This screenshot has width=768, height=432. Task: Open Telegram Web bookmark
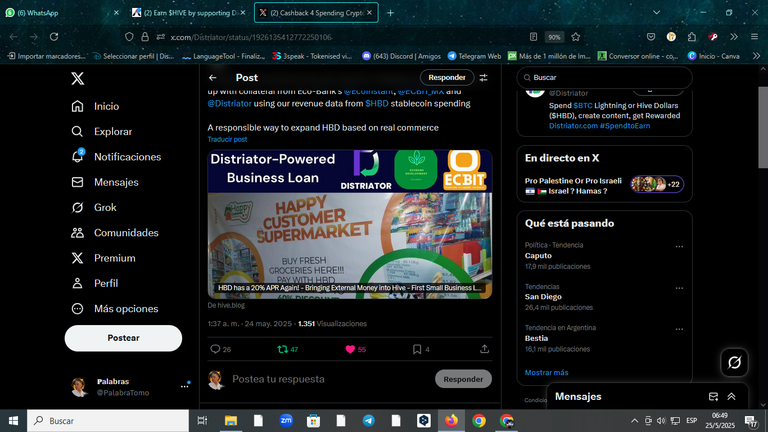[x=474, y=56]
